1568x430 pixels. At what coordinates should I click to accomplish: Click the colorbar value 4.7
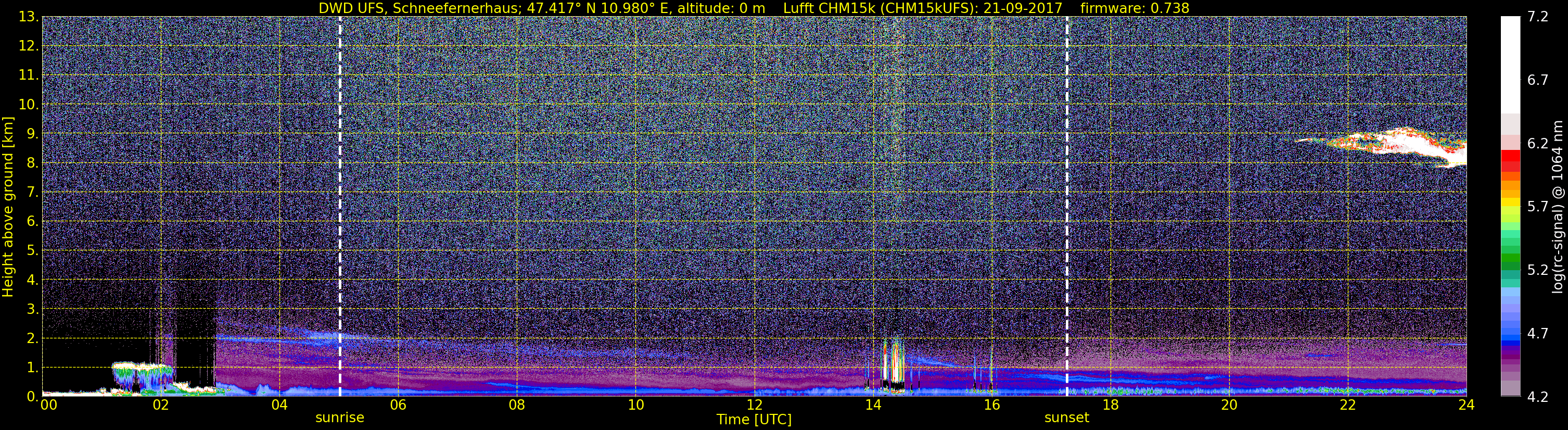pos(1538,334)
